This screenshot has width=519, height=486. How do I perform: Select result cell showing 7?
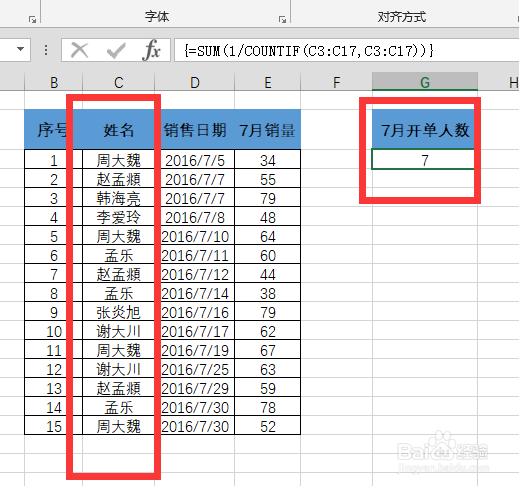point(425,160)
